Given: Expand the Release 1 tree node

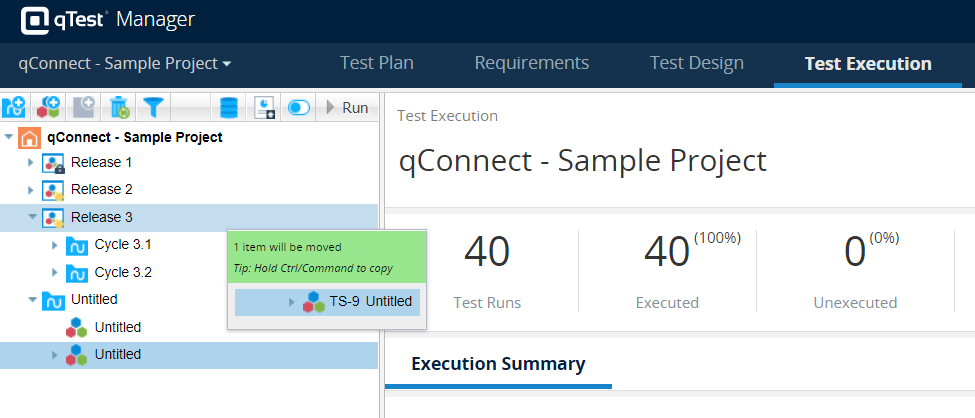Looking at the screenshot, I should (x=30, y=162).
